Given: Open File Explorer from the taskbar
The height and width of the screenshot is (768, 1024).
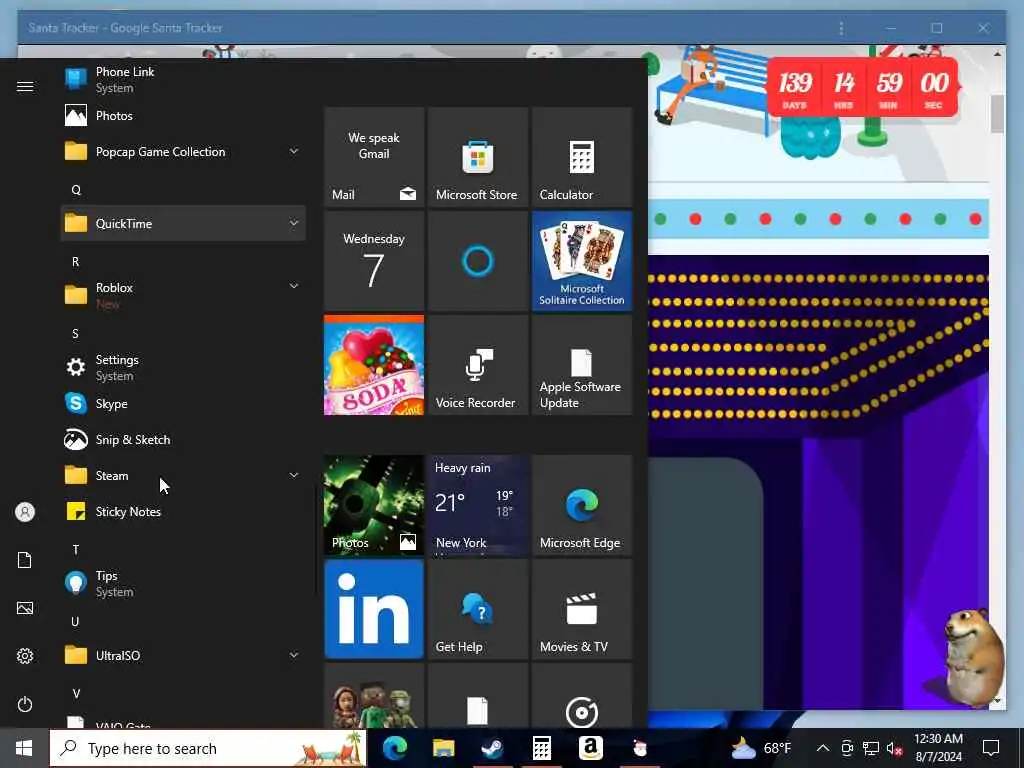Looking at the screenshot, I should pos(443,748).
